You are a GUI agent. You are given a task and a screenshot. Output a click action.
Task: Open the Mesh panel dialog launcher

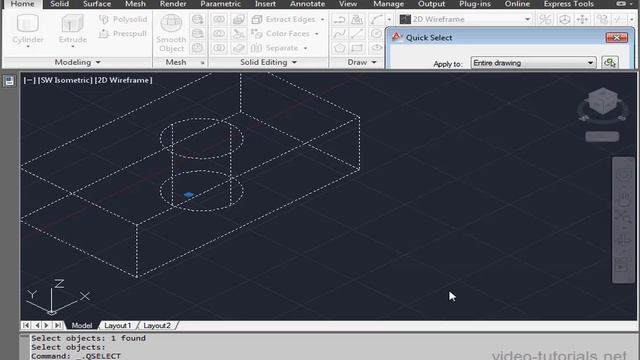202,63
